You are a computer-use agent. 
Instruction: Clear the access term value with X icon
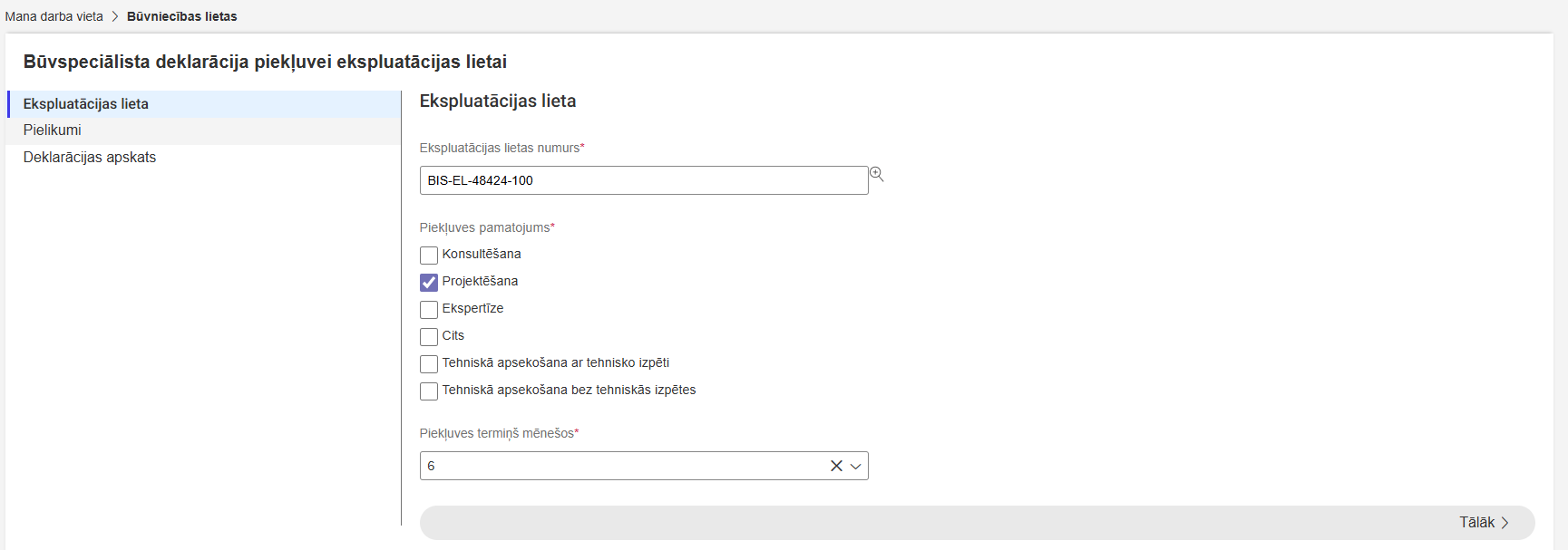(x=836, y=466)
